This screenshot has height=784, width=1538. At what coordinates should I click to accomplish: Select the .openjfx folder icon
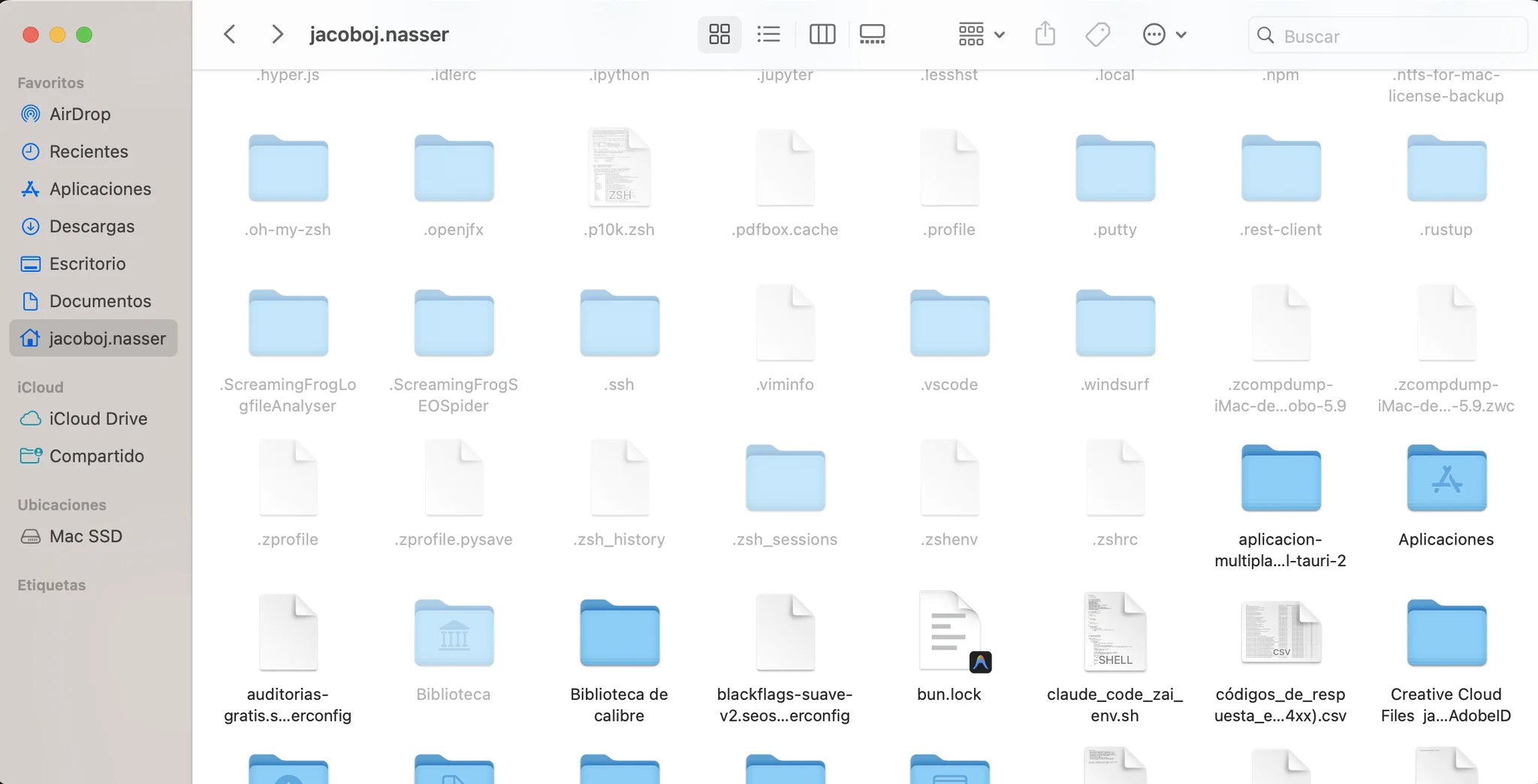[x=454, y=168]
